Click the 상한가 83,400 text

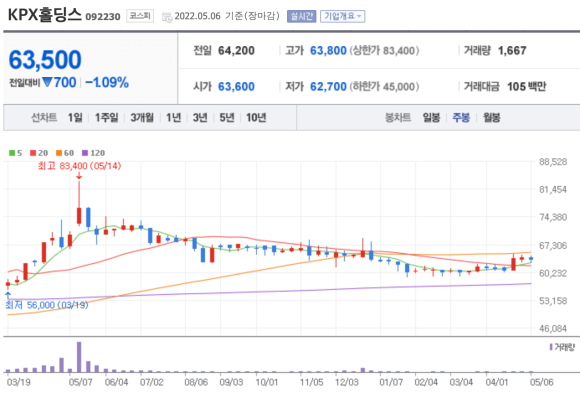[x=384, y=50]
